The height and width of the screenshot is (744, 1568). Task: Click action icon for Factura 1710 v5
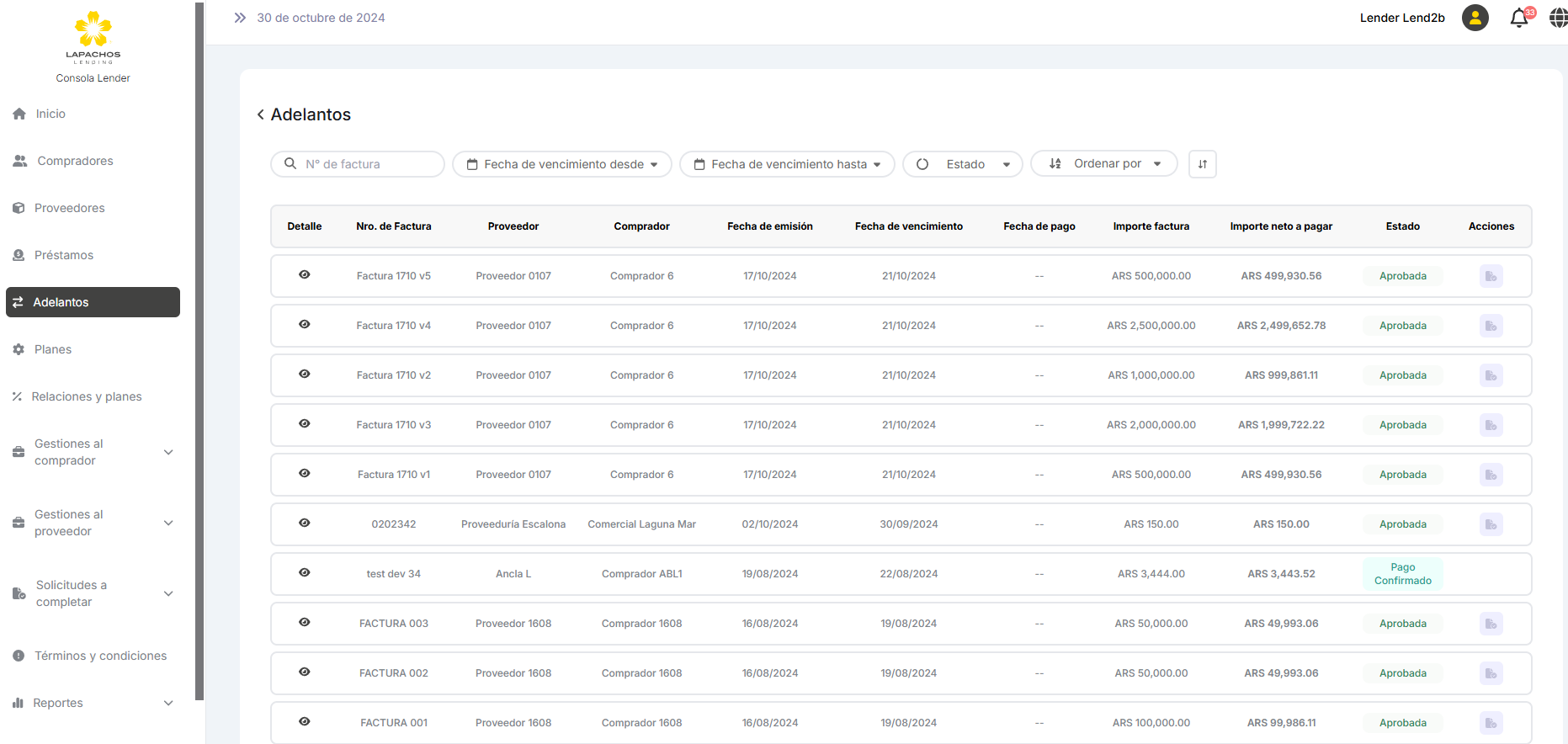point(1491,276)
